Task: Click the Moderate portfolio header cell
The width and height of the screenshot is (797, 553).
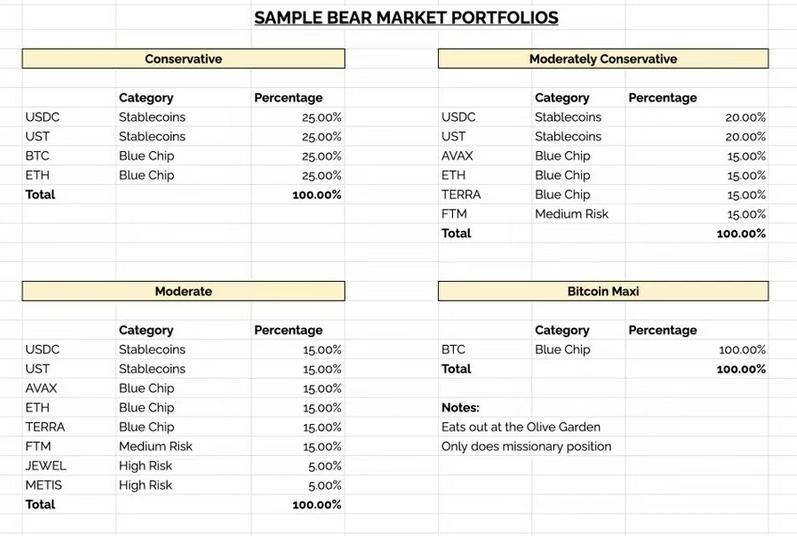Action: coord(183,291)
